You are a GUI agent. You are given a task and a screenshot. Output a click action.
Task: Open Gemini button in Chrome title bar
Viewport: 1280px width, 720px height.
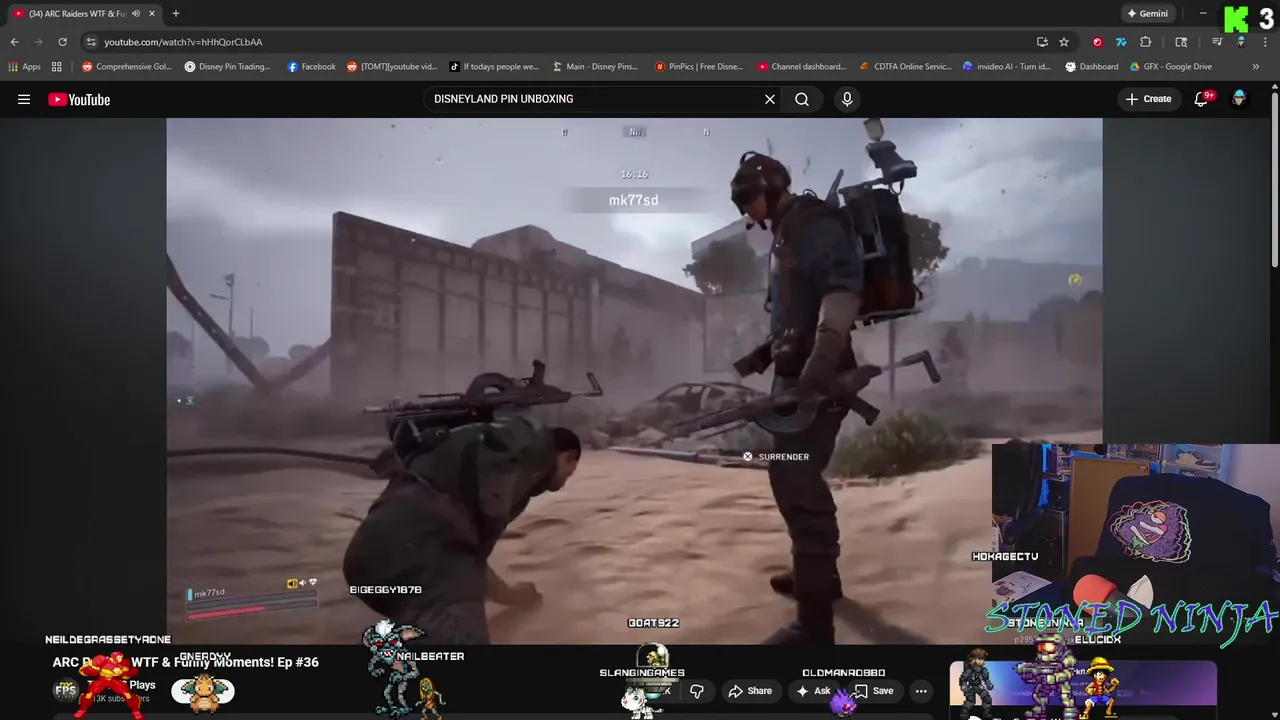pos(1147,13)
